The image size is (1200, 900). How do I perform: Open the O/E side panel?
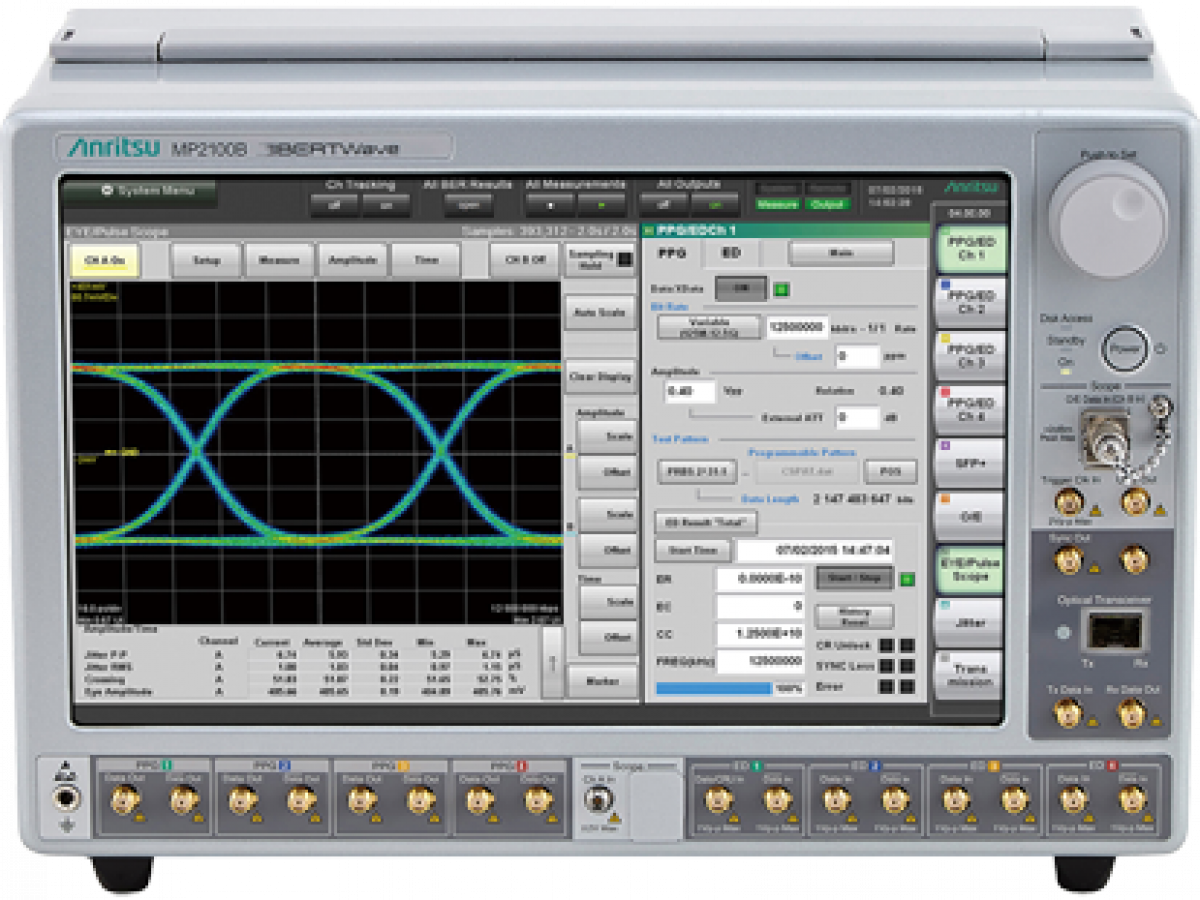(x=969, y=517)
